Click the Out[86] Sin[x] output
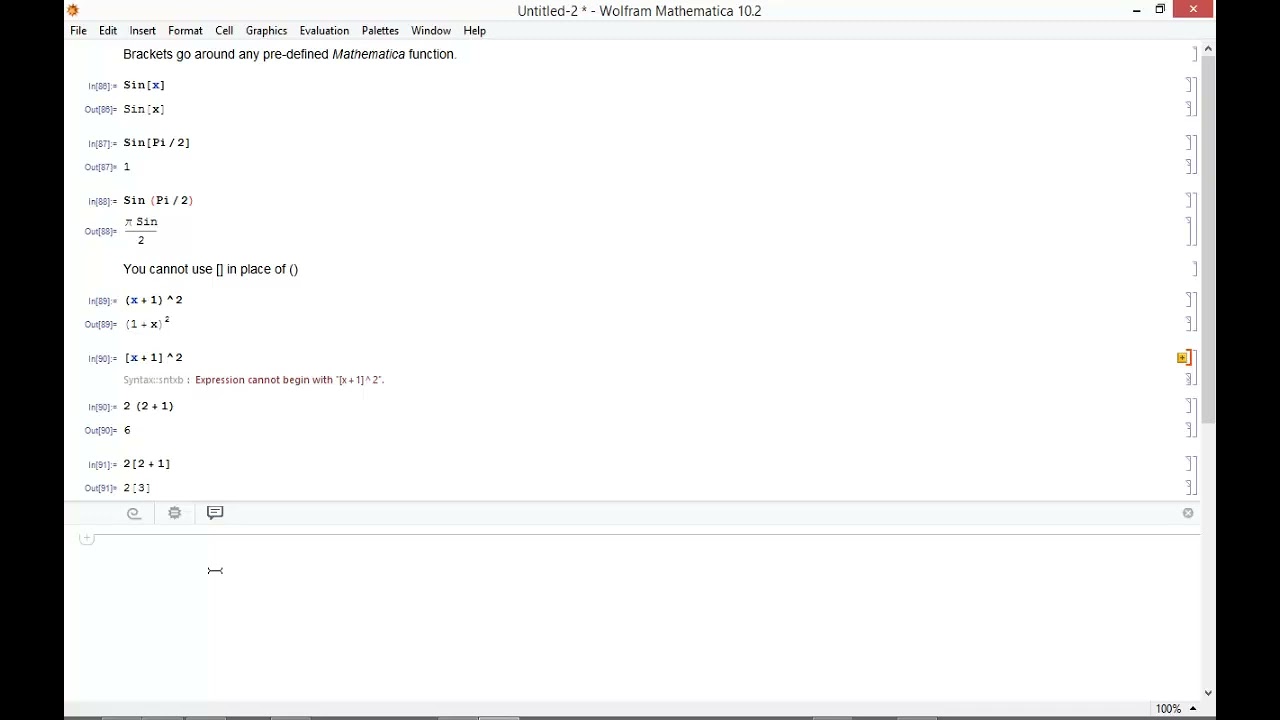 click(144, 109)
